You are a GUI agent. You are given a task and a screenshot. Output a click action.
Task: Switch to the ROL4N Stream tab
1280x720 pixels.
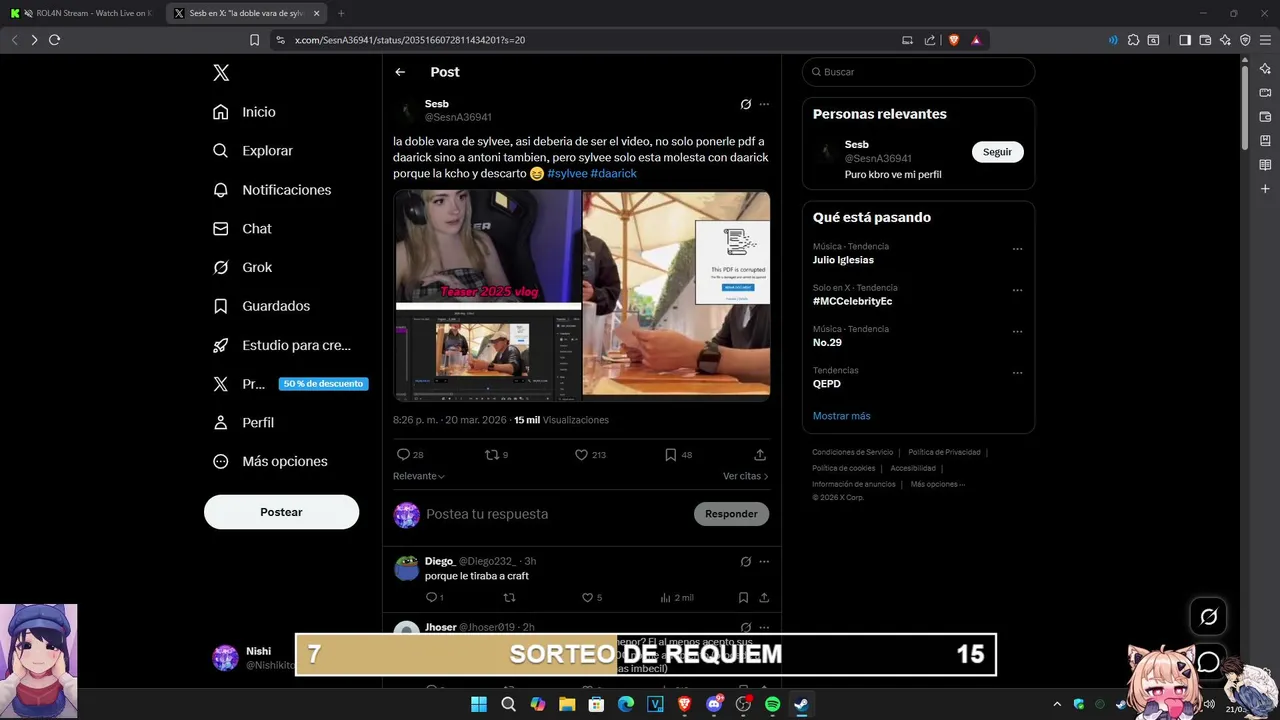tap(81, 13)
